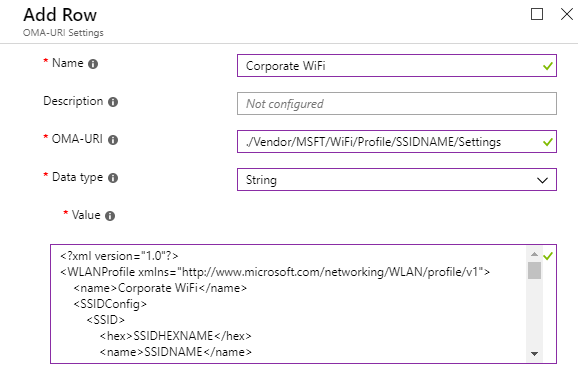Click the Value box scrollbar thumb
The image size is (578, 378).
pos(534,270)
